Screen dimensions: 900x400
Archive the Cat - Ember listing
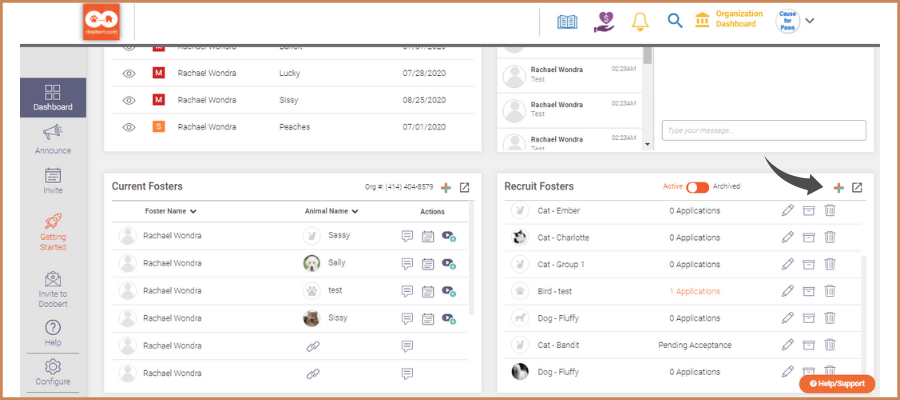click(808, 211)
